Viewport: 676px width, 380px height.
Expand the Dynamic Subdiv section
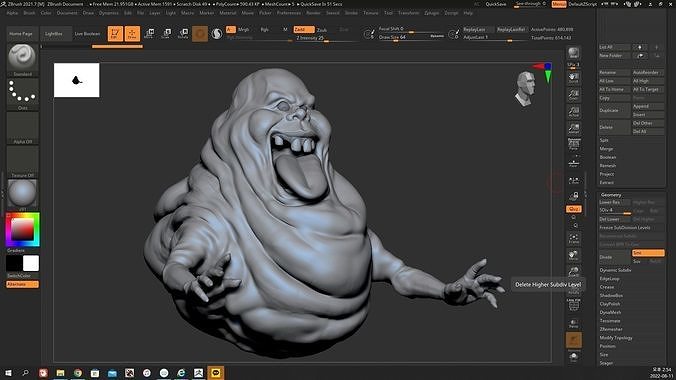tap(615, 270)
